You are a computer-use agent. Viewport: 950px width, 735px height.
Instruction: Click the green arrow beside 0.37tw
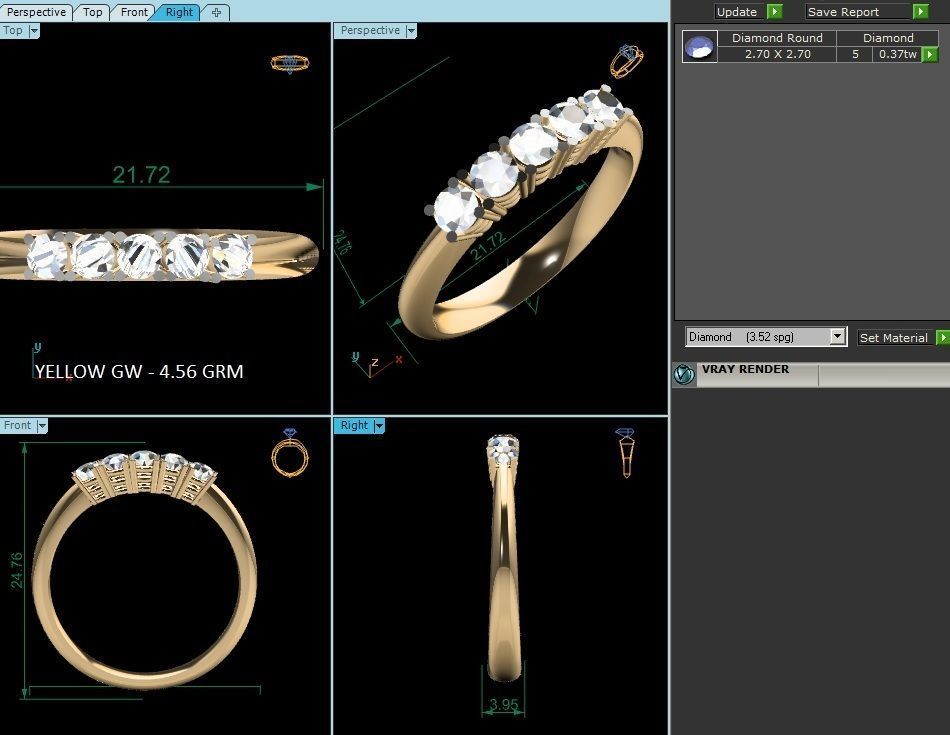930,55
